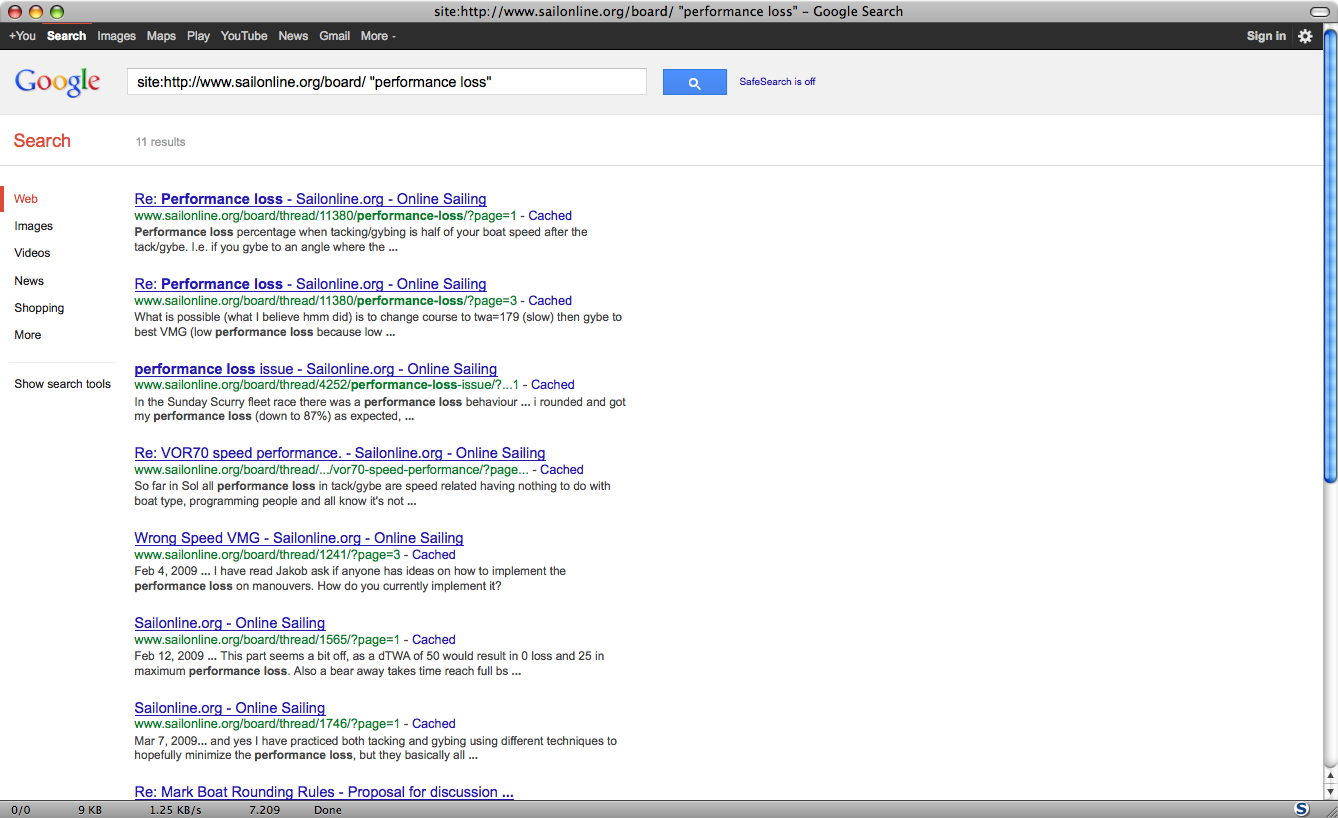Click the Google logo
The height and width of the screenshot is (818, 1338).
tap(57, 82)
